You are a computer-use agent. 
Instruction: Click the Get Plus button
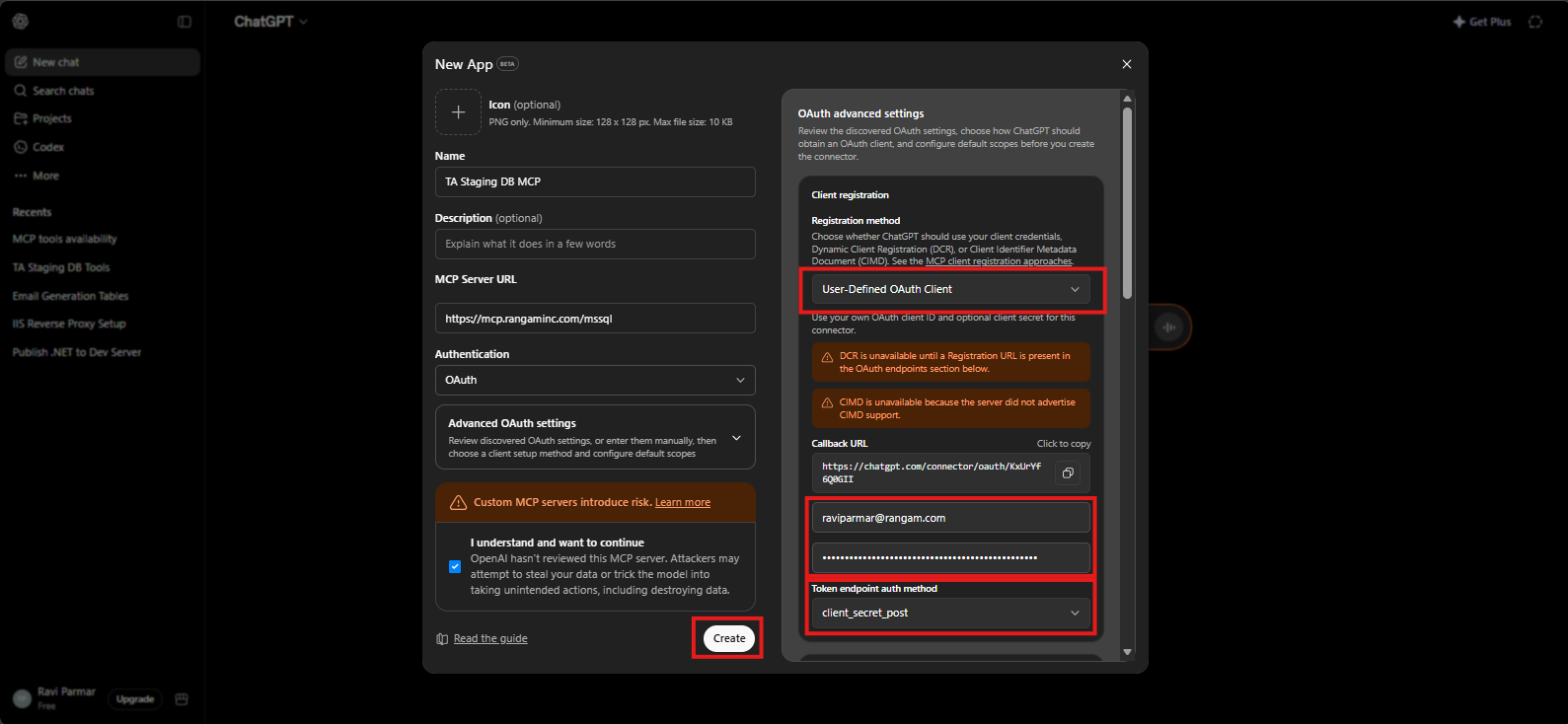1482,22
